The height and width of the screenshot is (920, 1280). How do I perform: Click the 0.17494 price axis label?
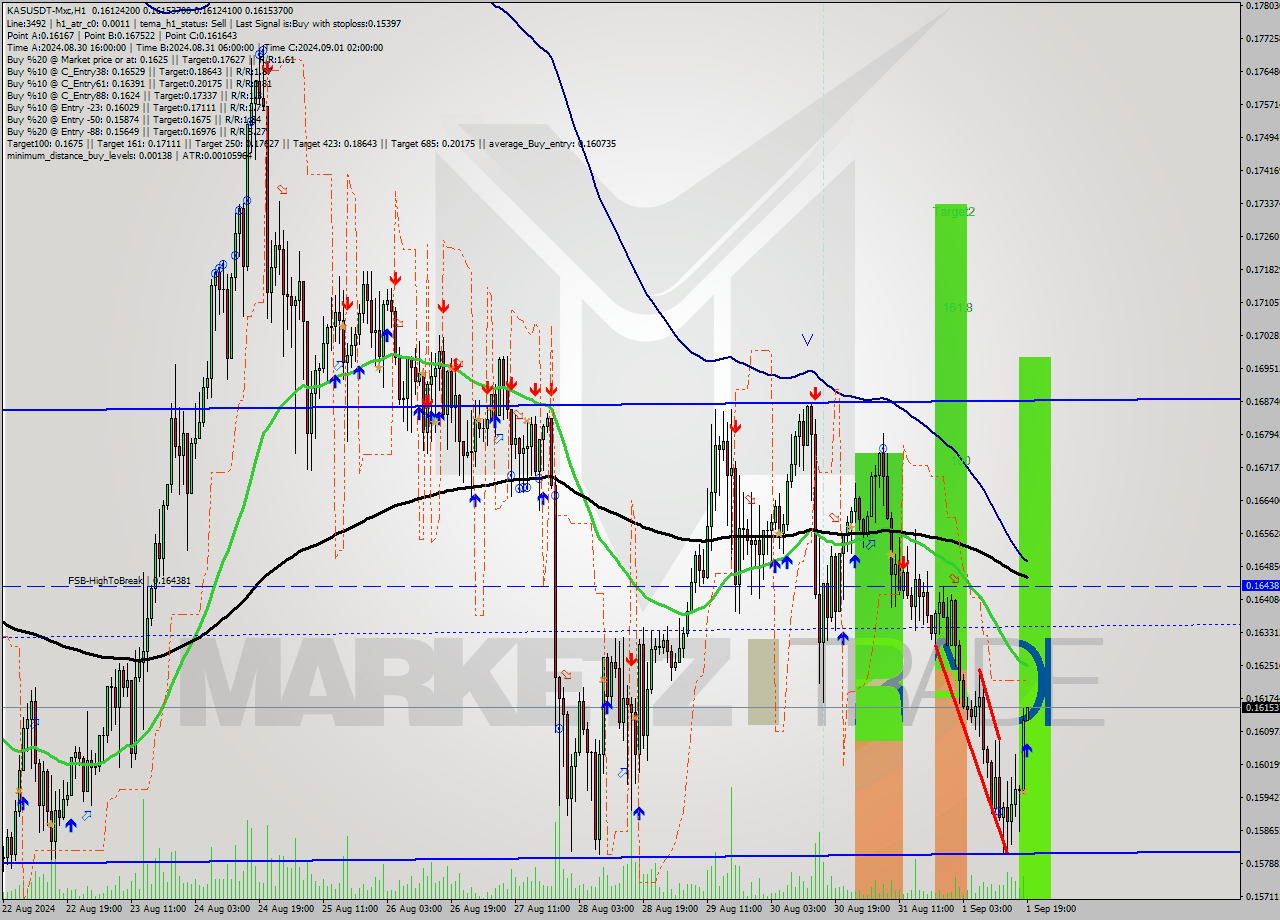[x=1261, y=137]
